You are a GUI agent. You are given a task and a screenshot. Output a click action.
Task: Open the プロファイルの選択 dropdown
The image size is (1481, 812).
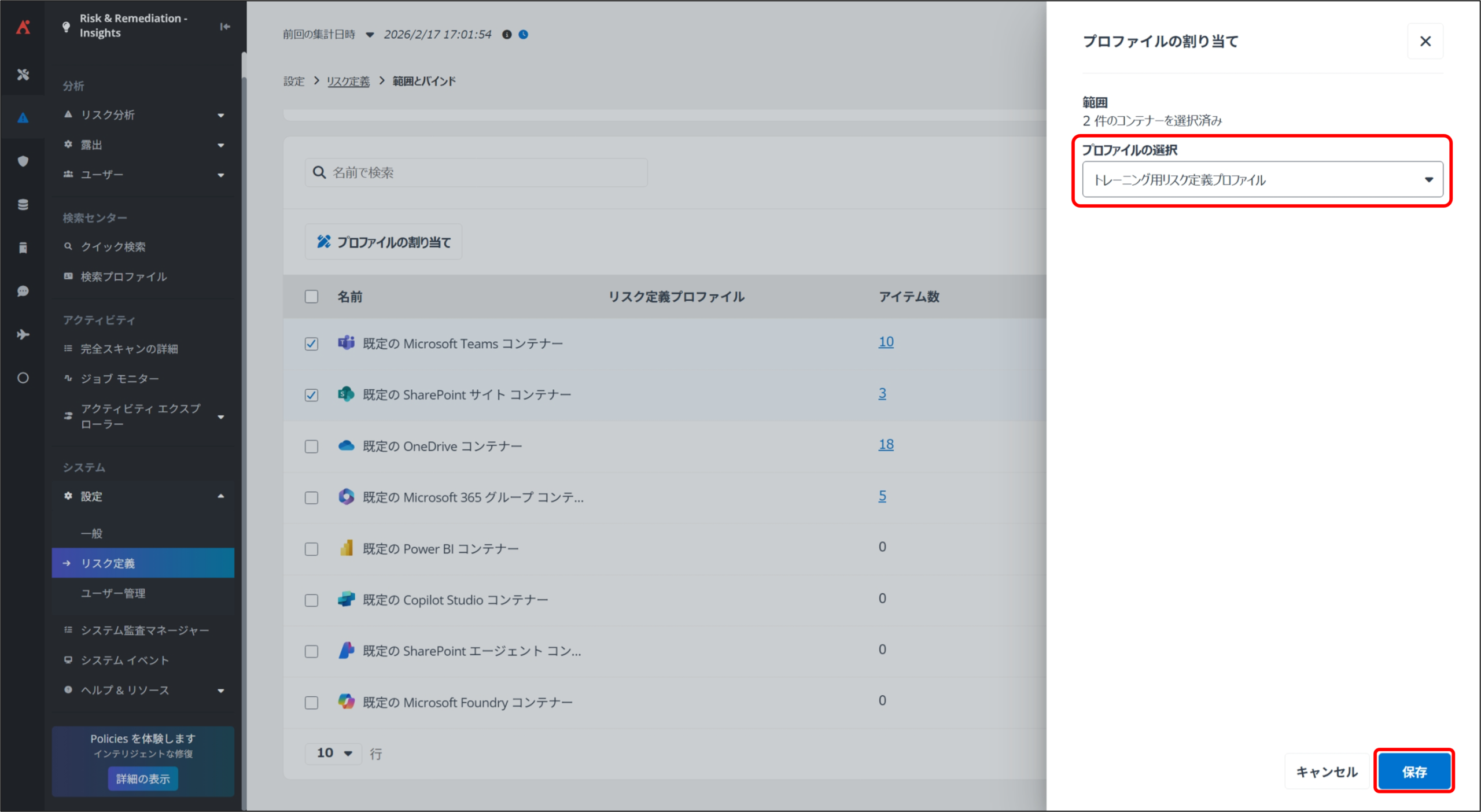[1262, 180]
